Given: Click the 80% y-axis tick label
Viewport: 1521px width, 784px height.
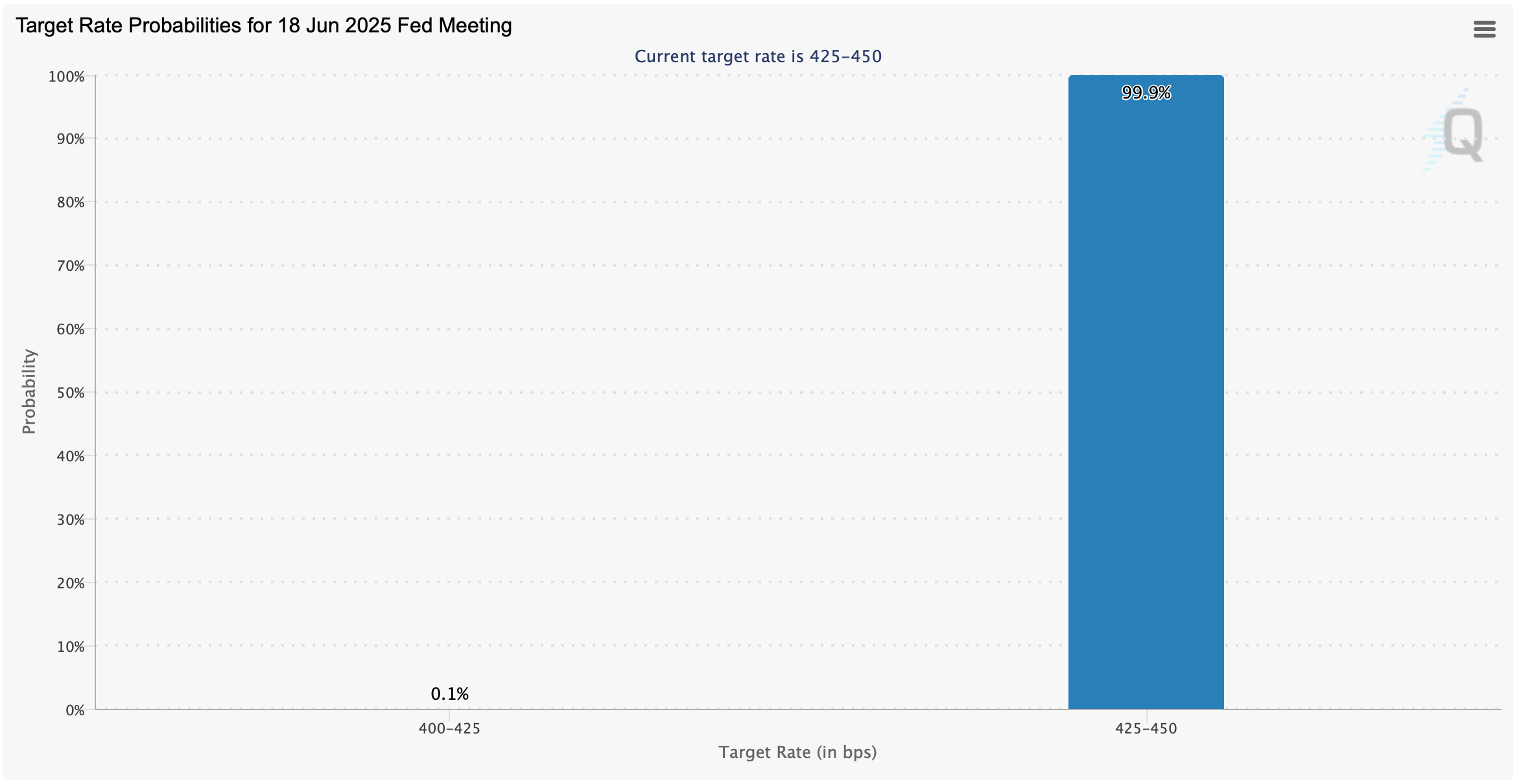Looking at the screenshot, I should [71, 202].
